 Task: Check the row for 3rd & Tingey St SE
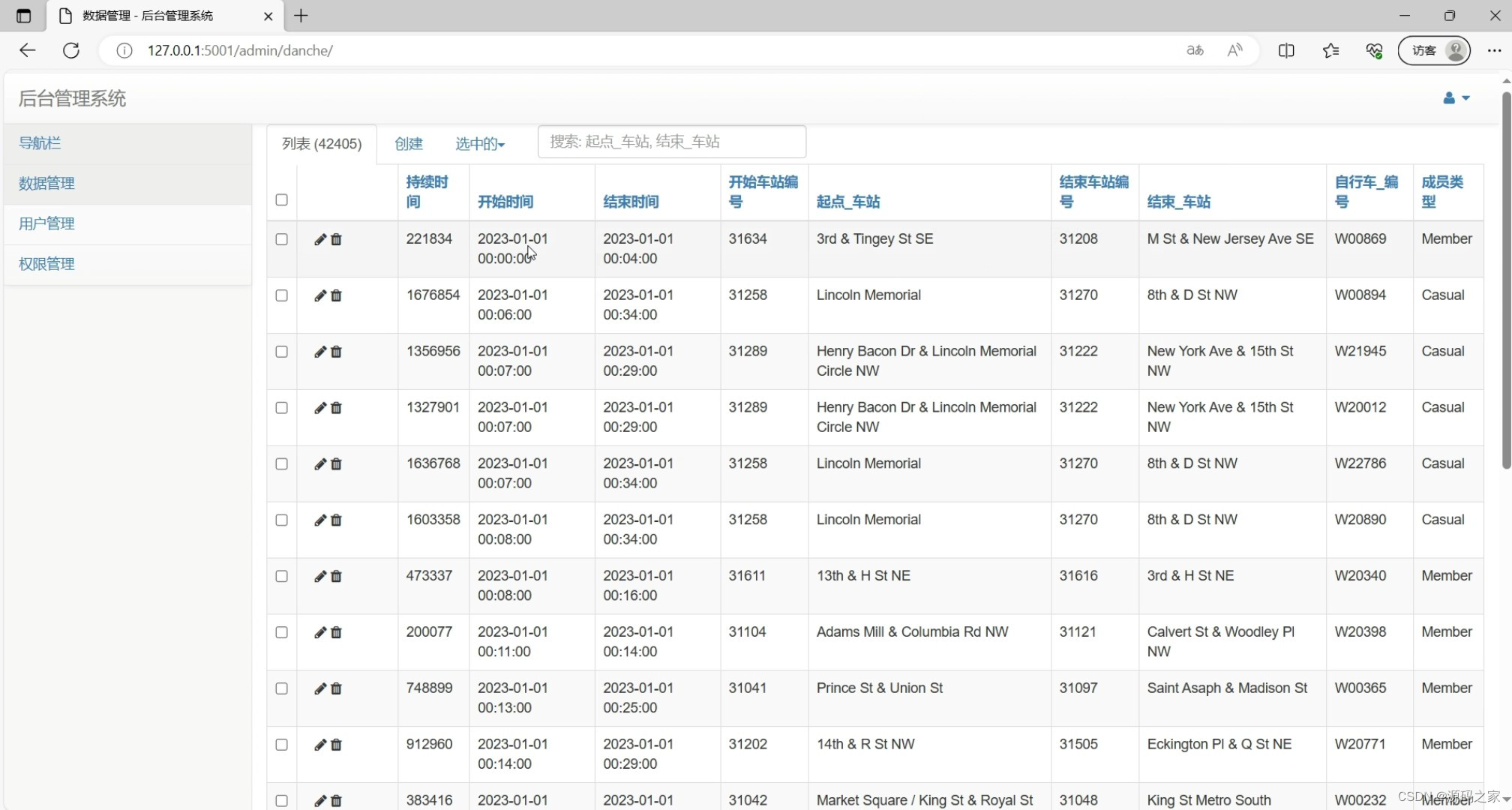pyautogui.click(x=282, y=239)
